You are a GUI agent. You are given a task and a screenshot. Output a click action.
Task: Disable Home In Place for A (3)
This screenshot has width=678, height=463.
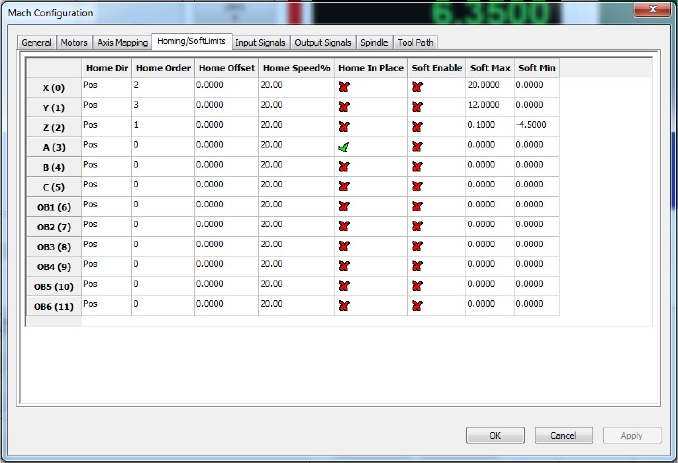point(344,147)
